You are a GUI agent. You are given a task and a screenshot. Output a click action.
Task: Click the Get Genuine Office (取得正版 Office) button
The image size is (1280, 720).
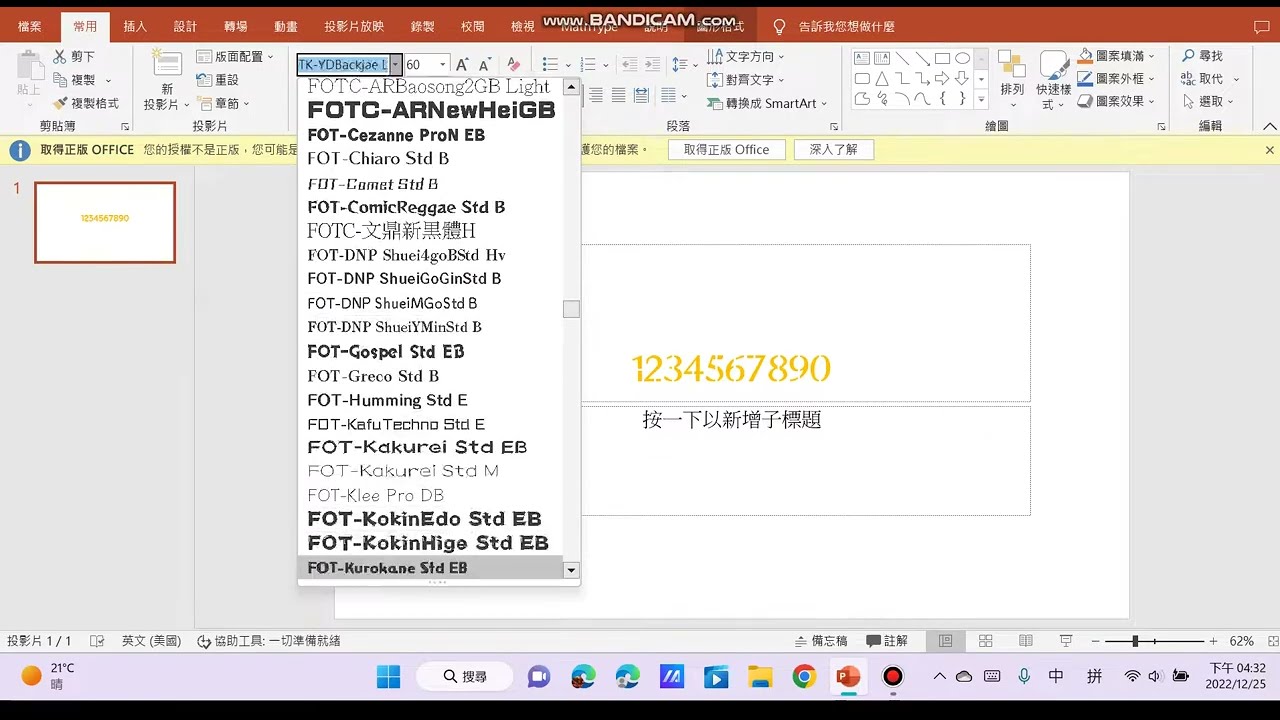(x=727, y=150)
